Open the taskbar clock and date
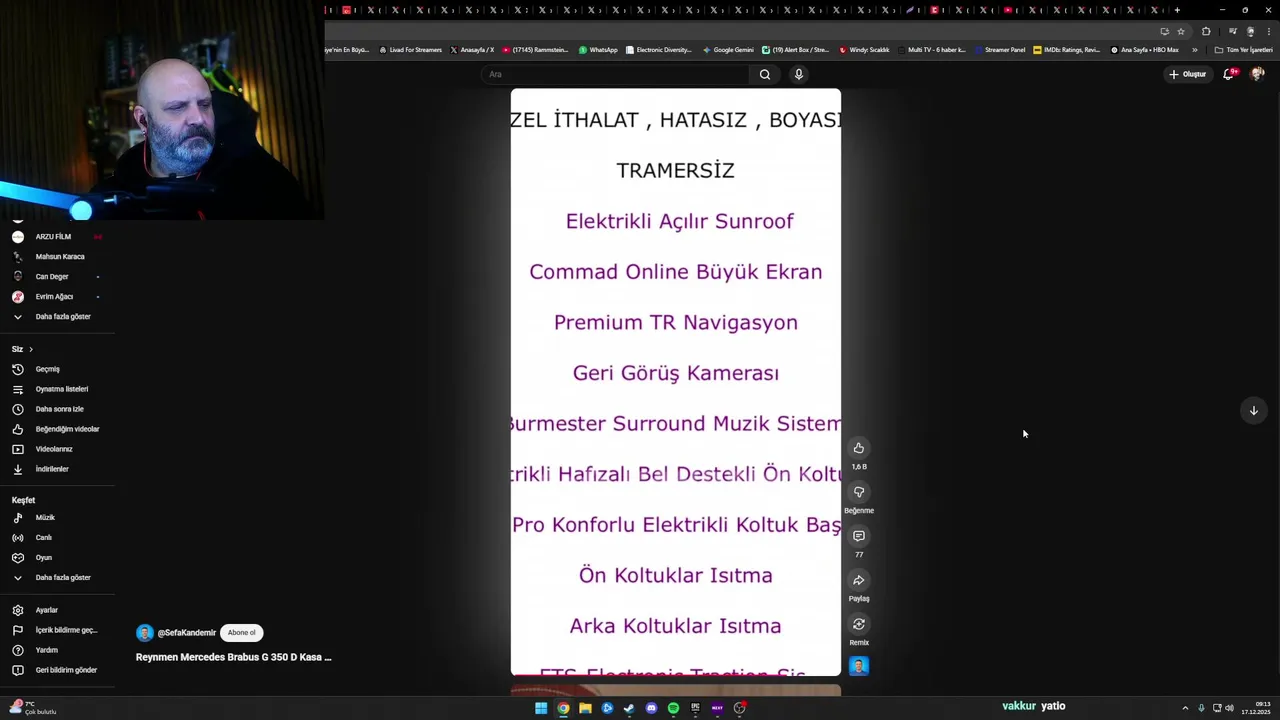 click(1256, 708)
